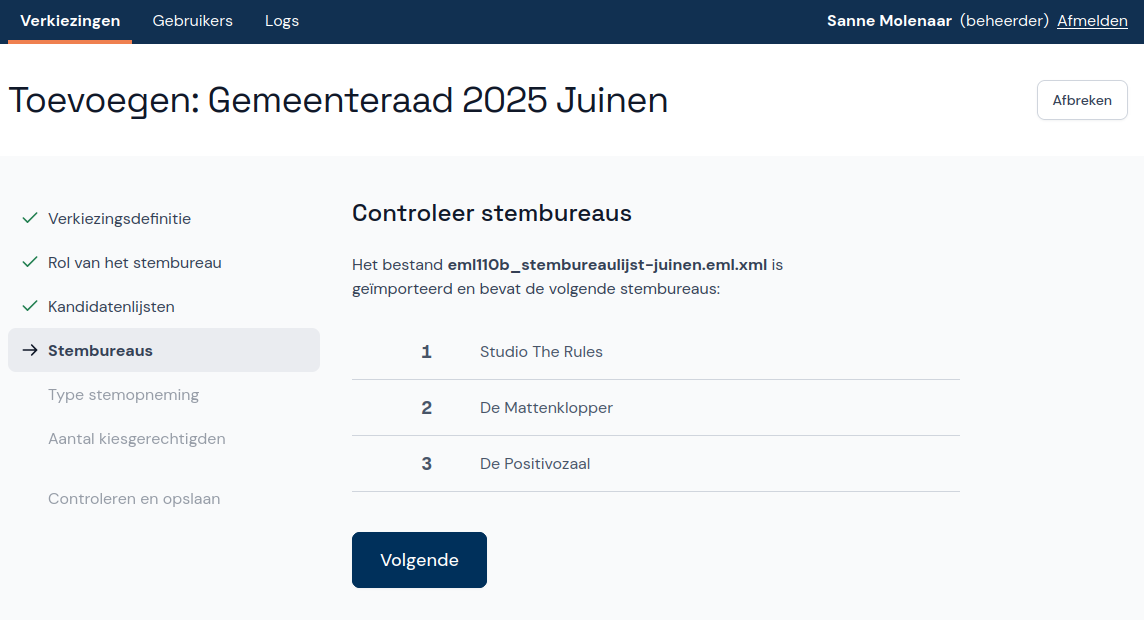Select the Verkiezingsdefinitie step
This screenshot has width=1144, height=620.
(x=119, y=218)
